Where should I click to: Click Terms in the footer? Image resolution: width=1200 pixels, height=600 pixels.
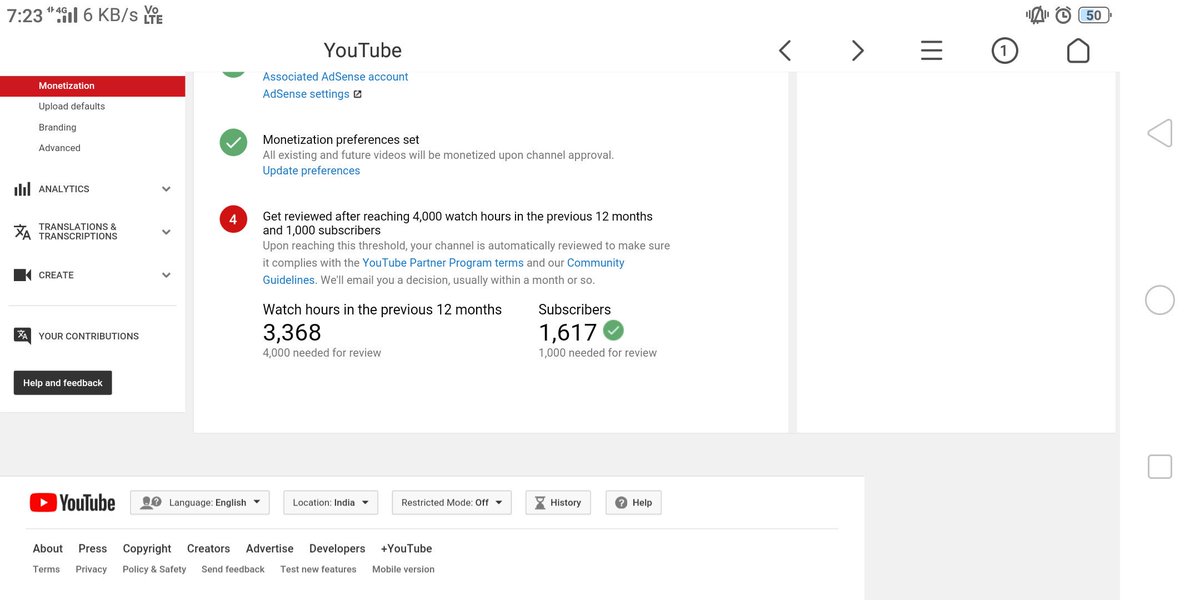coord(46,569)
